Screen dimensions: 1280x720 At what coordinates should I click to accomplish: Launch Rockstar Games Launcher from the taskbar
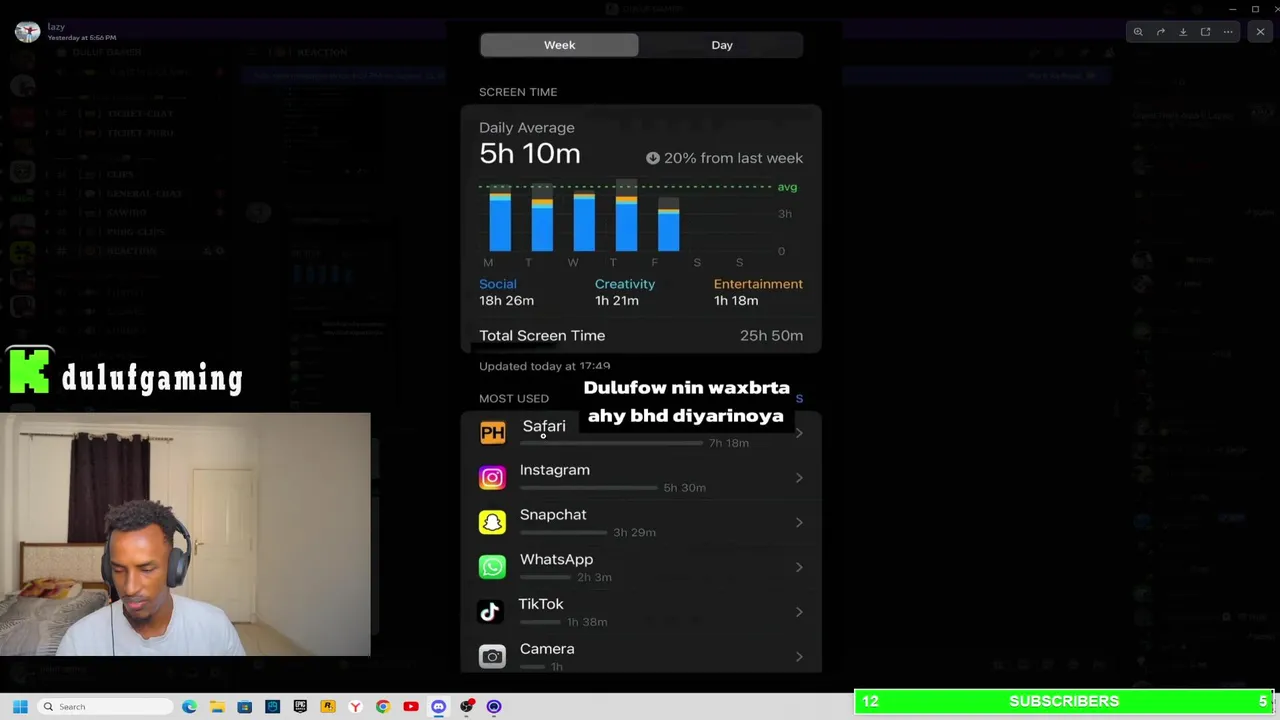tap(327, 707)
